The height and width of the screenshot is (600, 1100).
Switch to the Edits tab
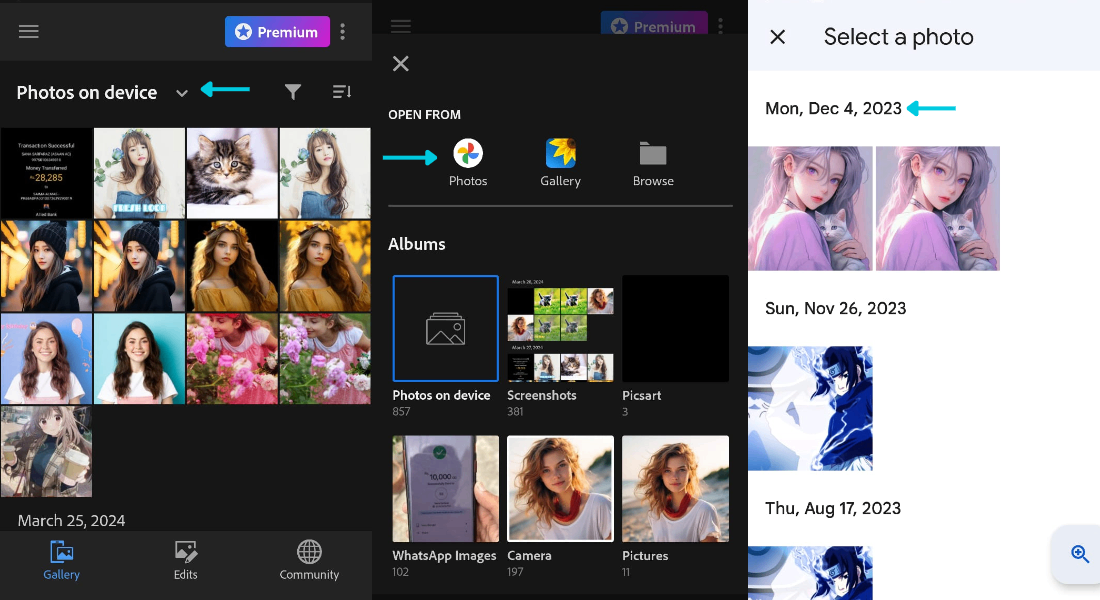click(185, 561)
